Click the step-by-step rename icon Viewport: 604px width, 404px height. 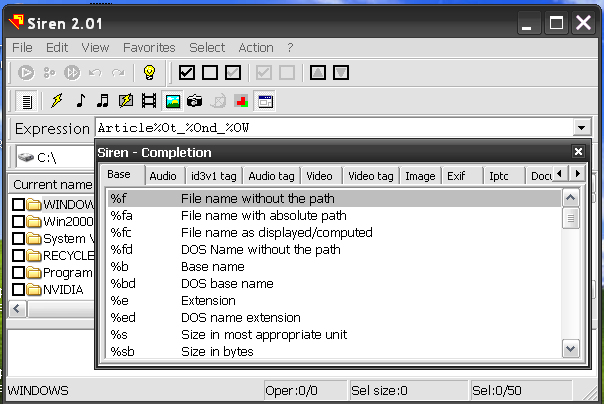click(x=49, y=72)
